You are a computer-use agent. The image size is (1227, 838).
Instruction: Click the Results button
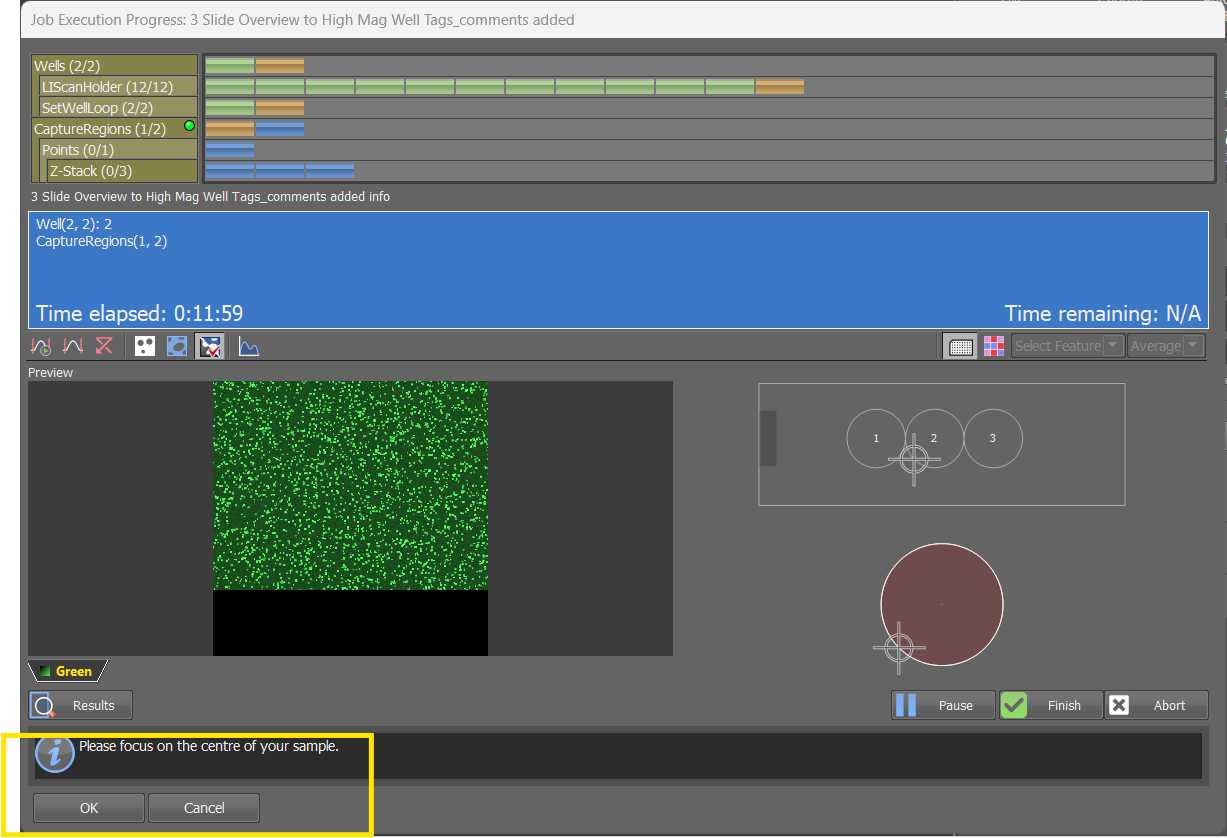(x=81, y=705)
